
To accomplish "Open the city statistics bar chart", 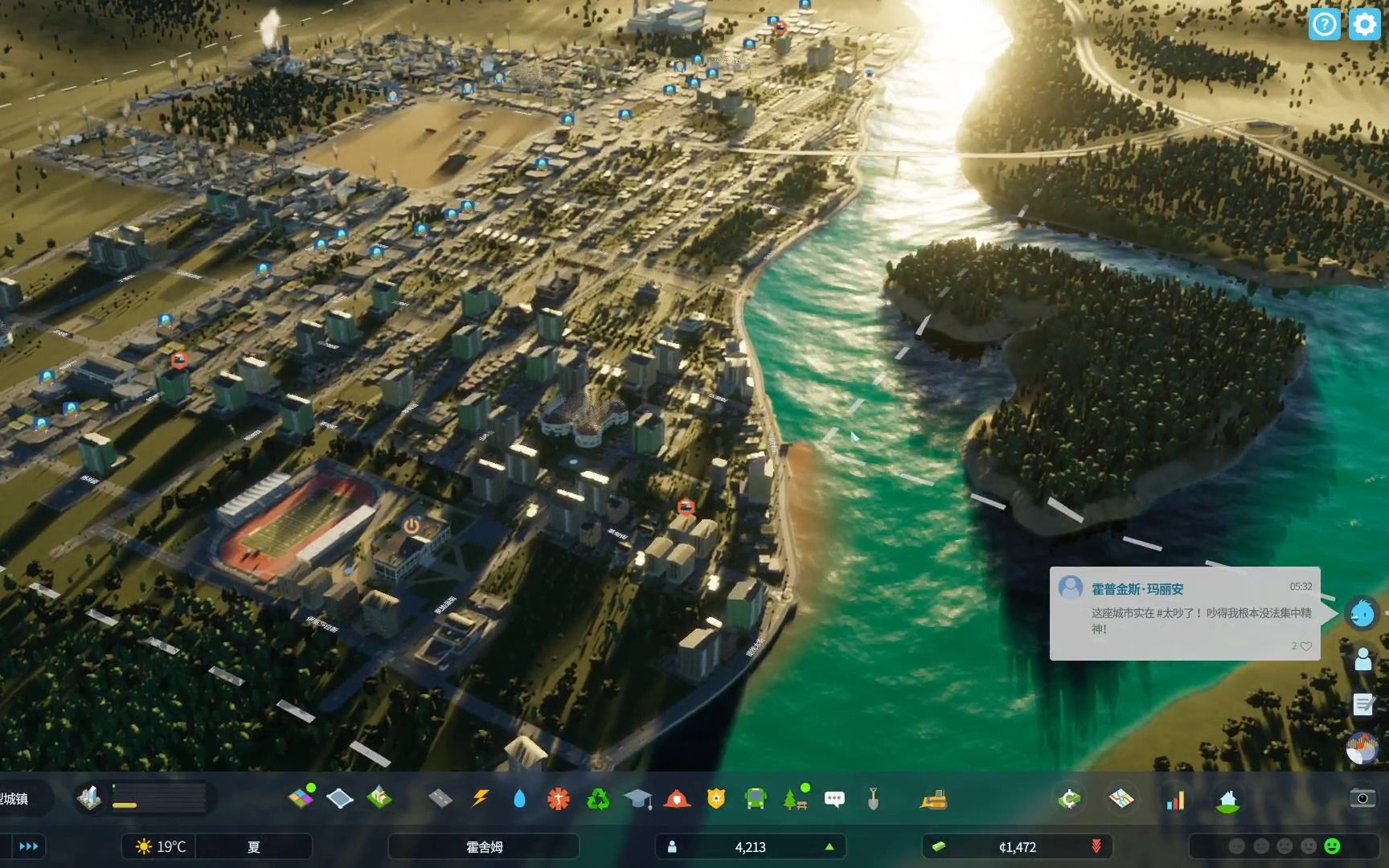I will [1175, 799].
